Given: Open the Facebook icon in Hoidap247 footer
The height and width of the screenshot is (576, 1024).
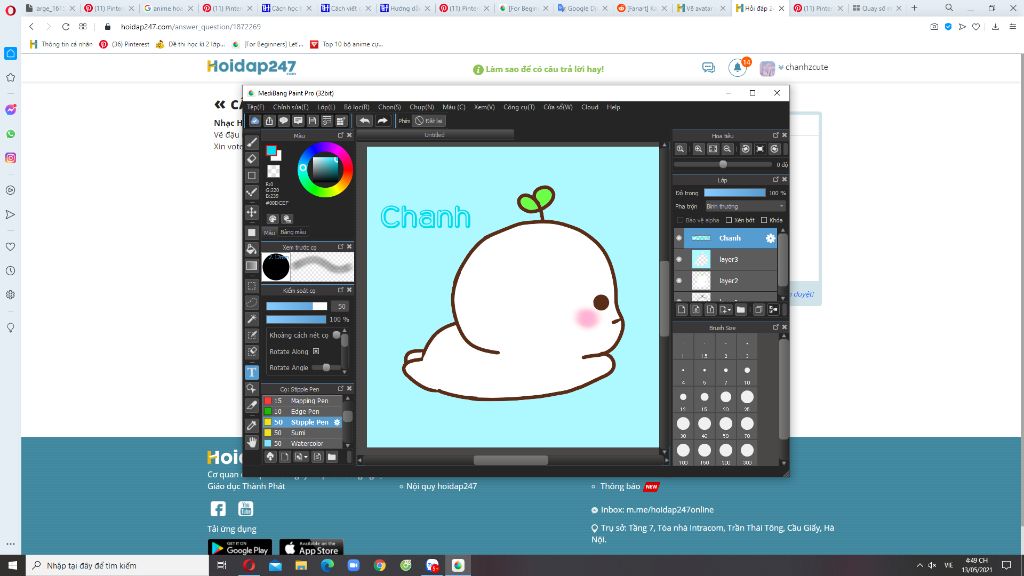Looking at the screenshot, I should (x=218, y=509).
